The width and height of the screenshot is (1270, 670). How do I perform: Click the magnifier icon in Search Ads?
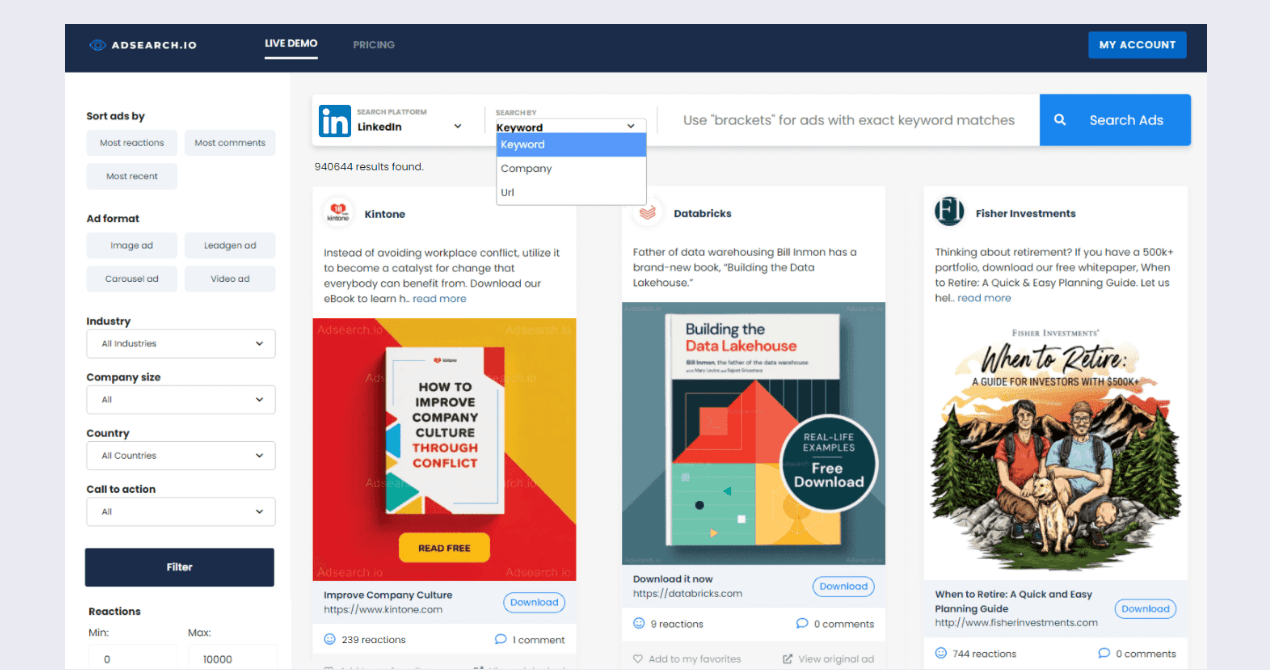[x=1060, y=120]
